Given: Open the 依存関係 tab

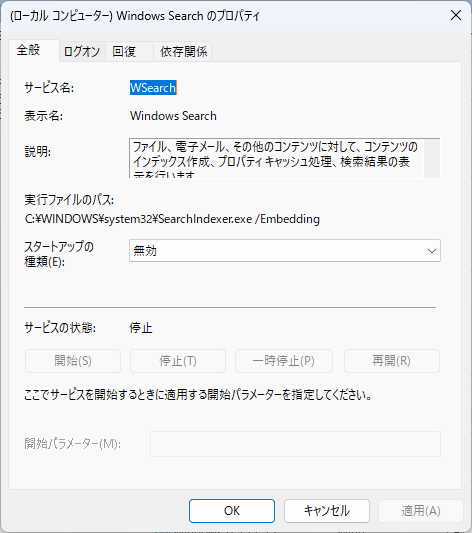Looking at the screenshot, I should 183,52.
